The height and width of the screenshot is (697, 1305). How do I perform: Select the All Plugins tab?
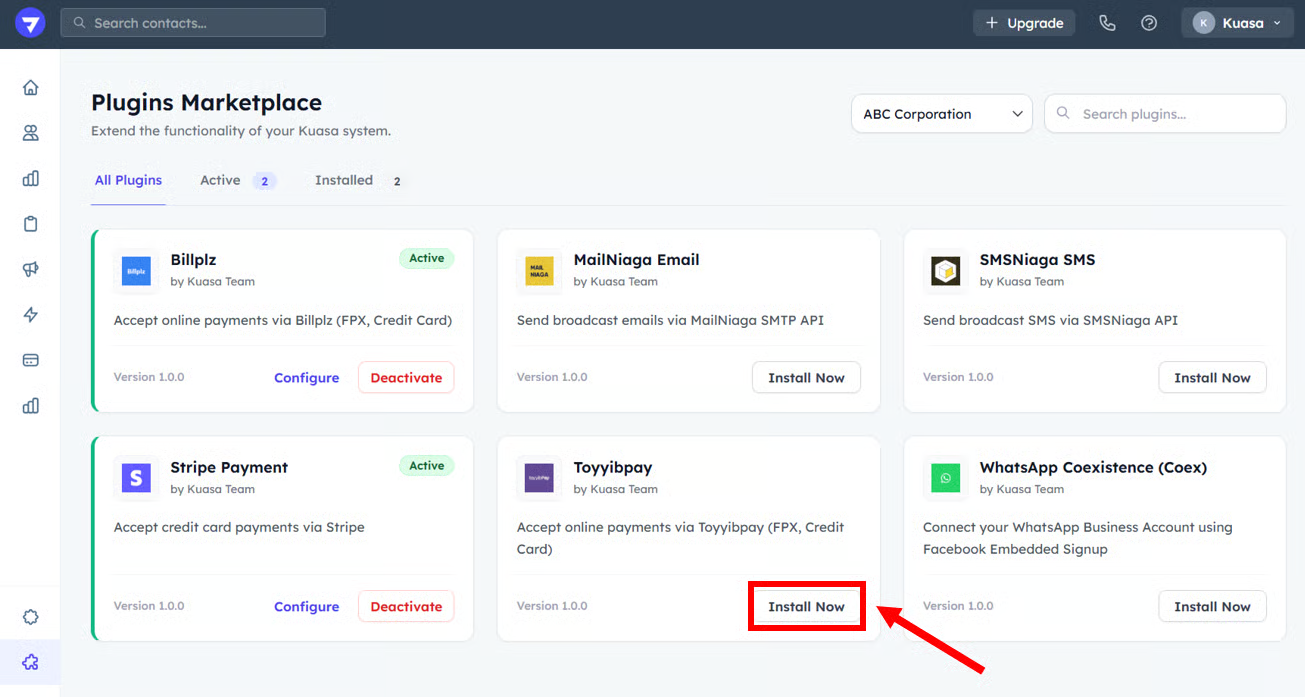(128, 180)
